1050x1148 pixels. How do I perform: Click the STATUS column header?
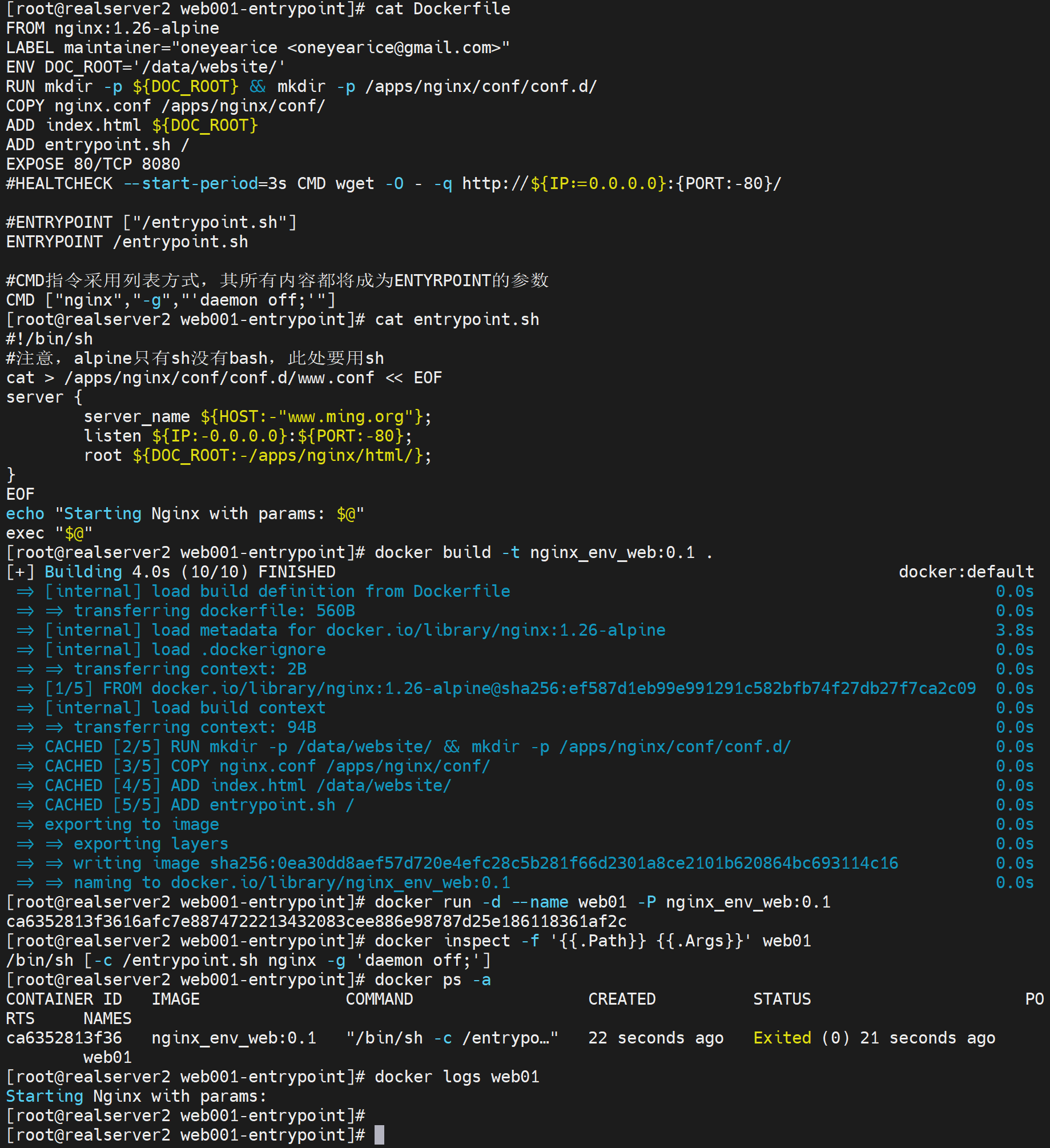(x=782, y=999)
